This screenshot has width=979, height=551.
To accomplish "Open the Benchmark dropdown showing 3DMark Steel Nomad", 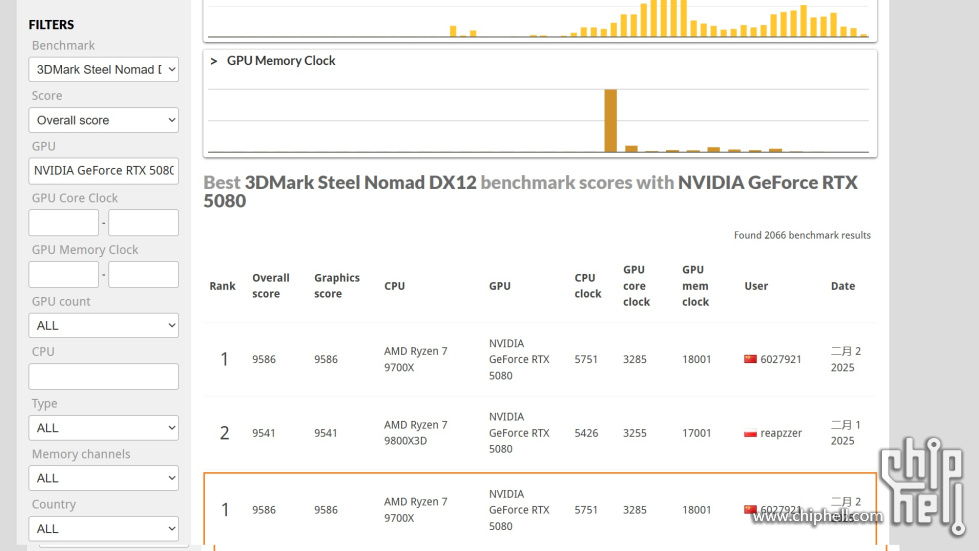I will [x=103, y=69].
